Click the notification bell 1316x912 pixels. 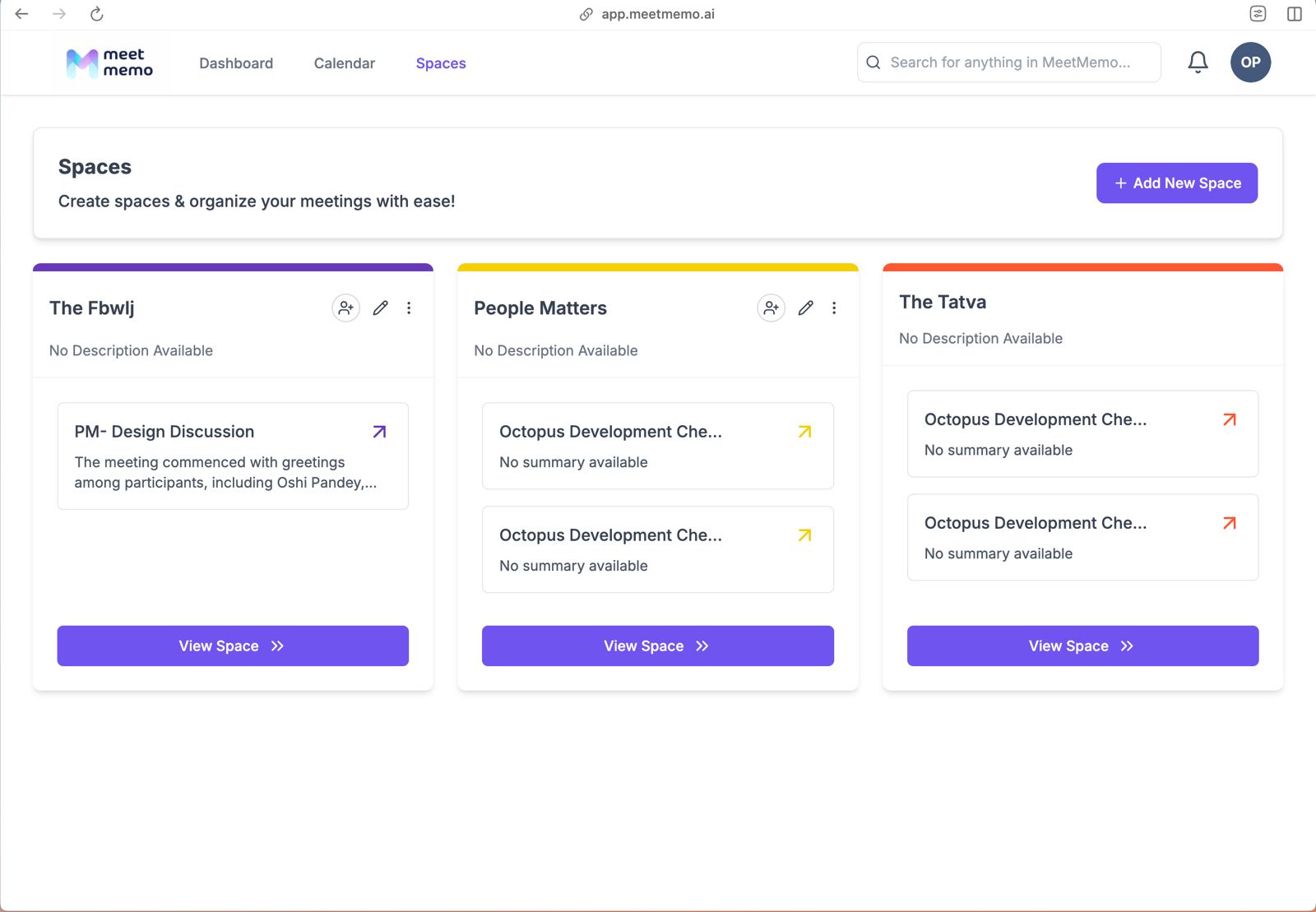[1198, 62]
